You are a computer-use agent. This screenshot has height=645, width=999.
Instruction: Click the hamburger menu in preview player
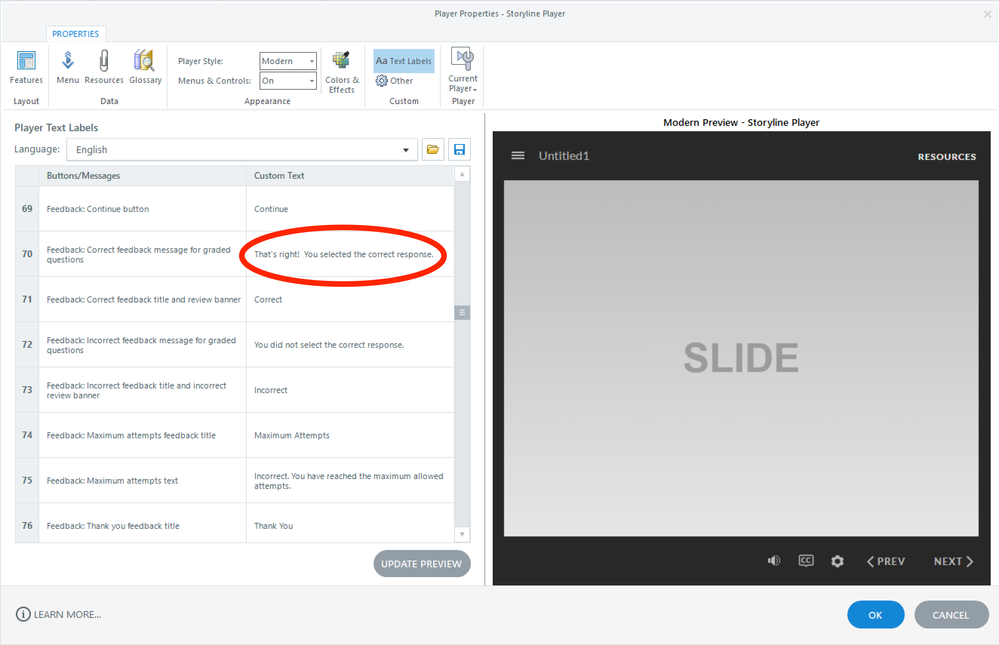pyautogui.click(x=518, y=156)
